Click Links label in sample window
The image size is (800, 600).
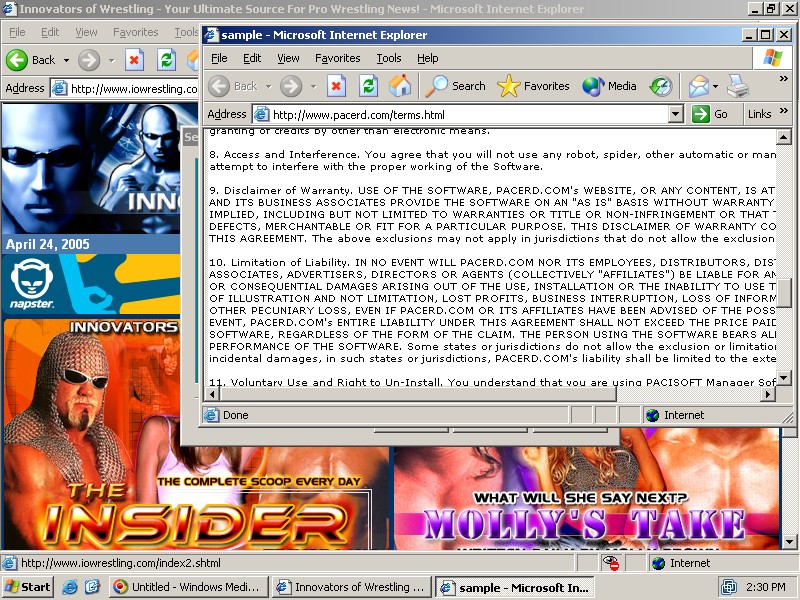pos(759,114)
